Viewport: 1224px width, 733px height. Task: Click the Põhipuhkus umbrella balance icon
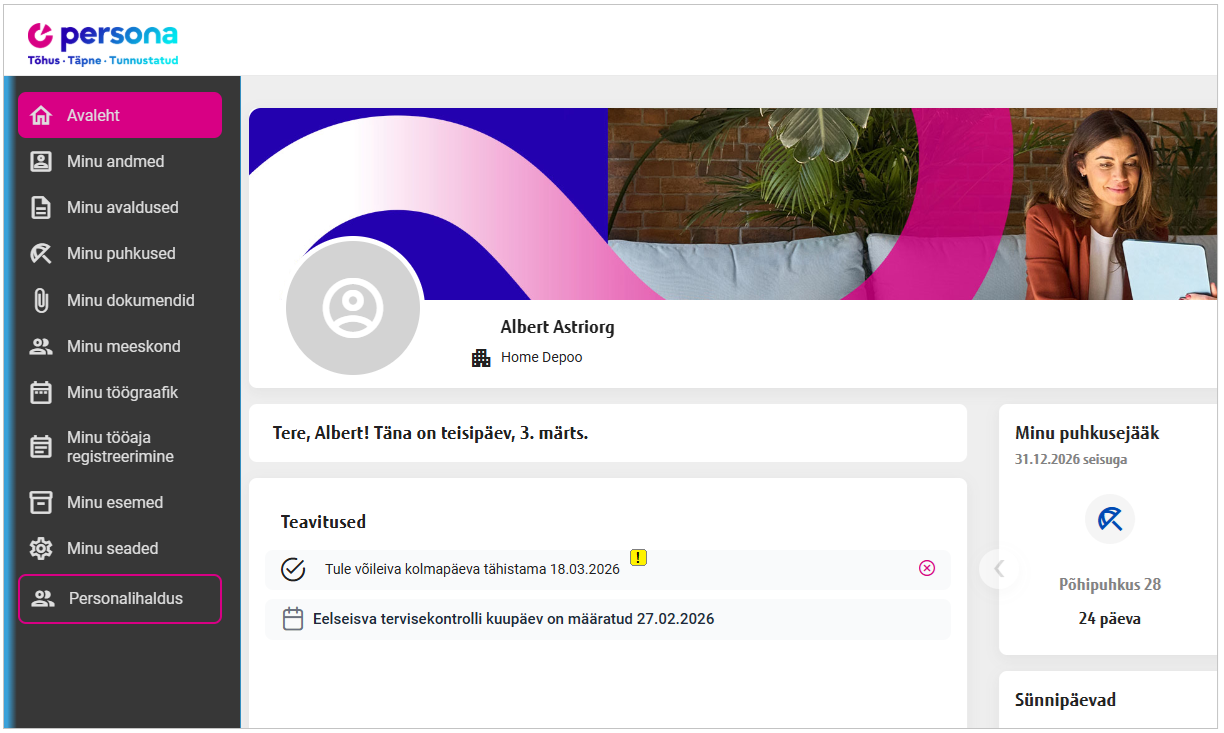1109,519
